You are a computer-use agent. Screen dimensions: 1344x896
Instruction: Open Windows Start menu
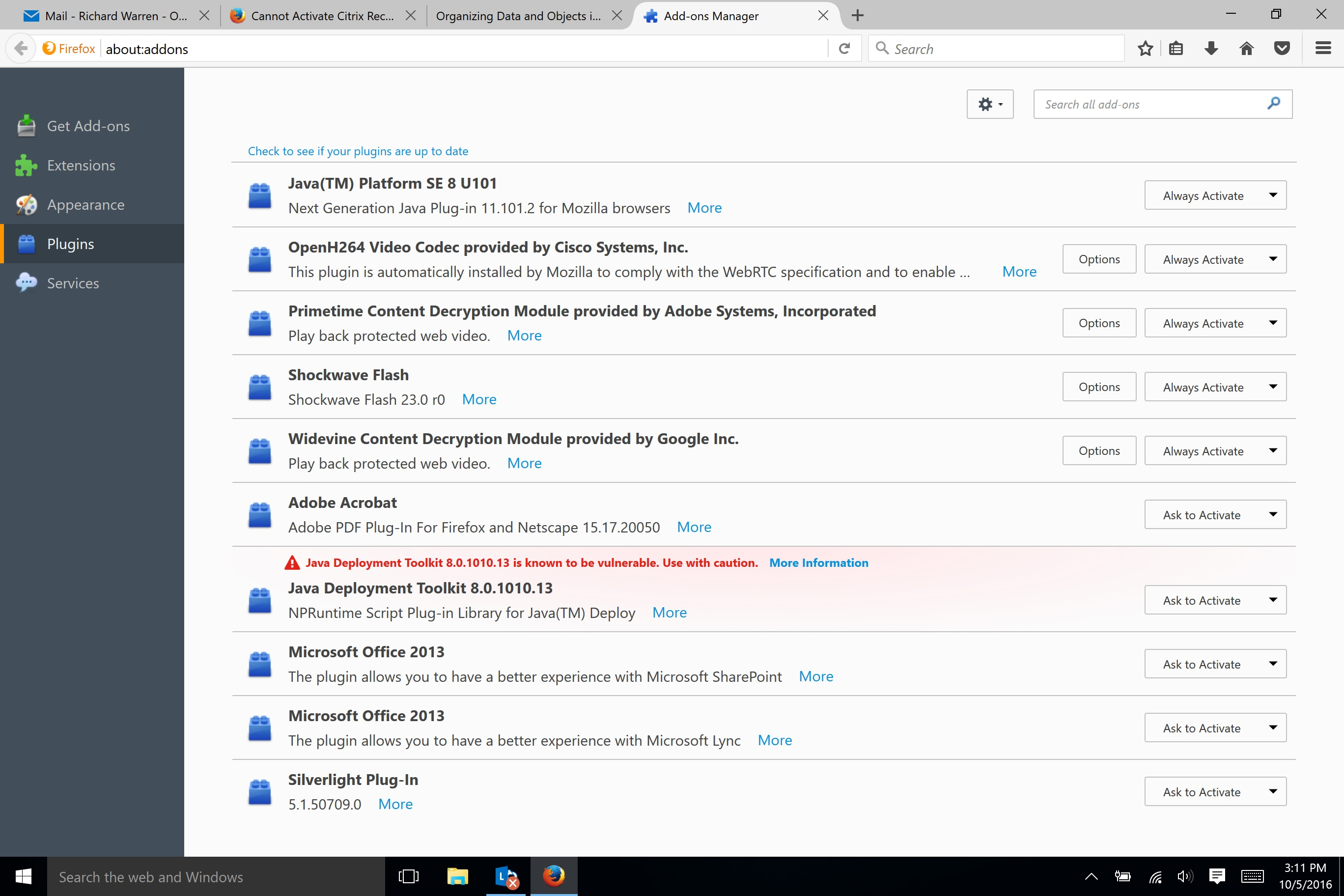click(24, 876)
